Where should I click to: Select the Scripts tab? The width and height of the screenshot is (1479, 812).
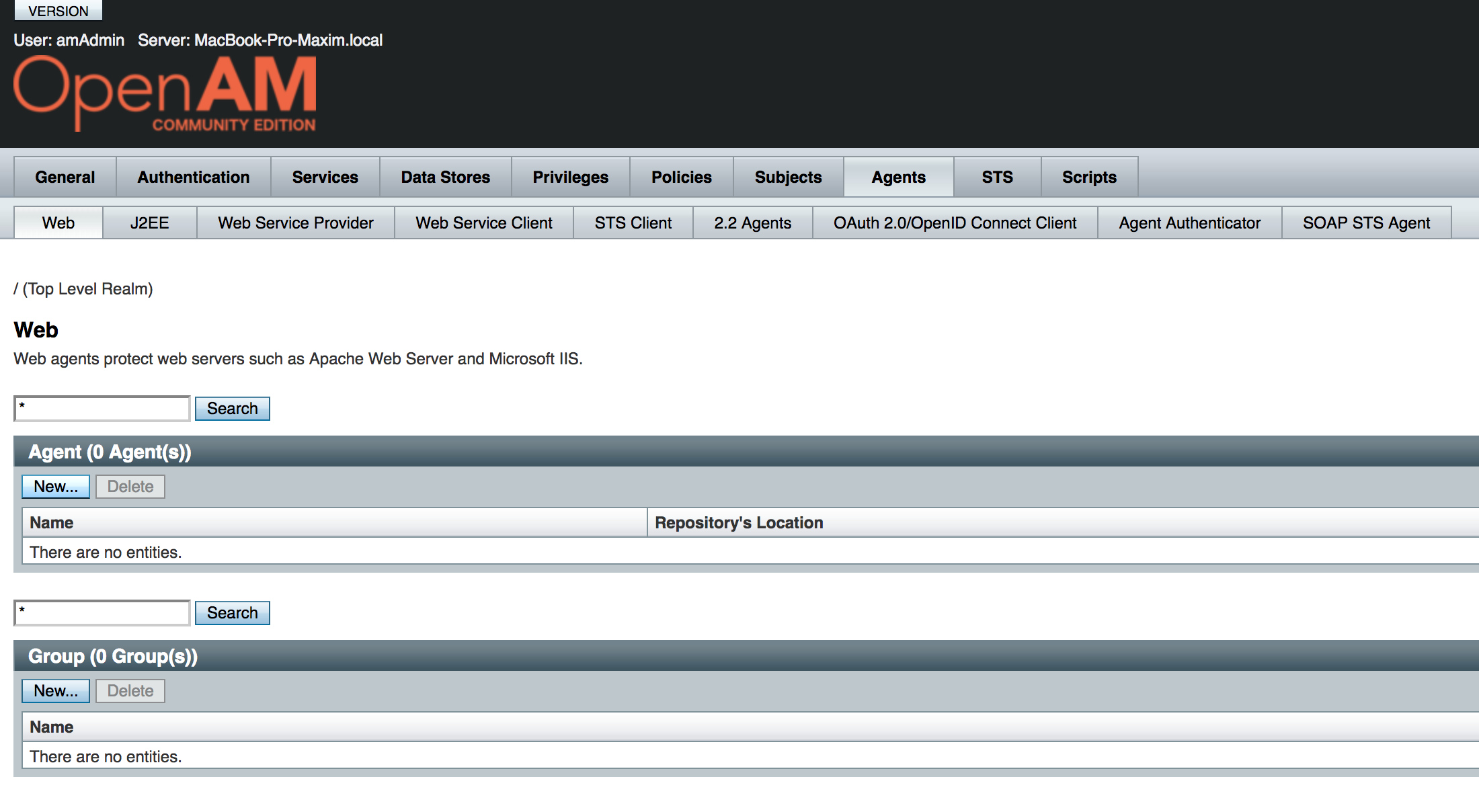[x=1088, y=177]
